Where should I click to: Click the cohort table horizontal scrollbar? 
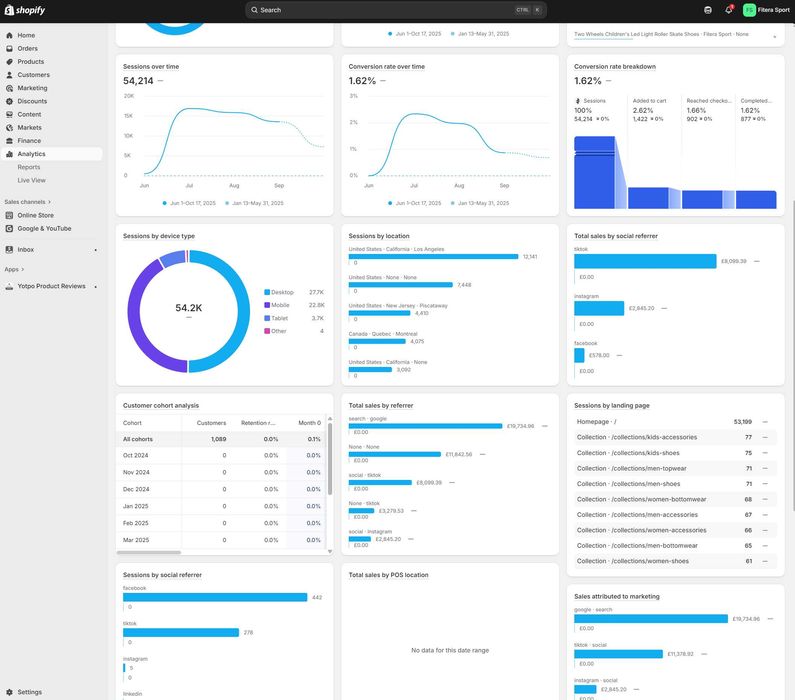149,552
